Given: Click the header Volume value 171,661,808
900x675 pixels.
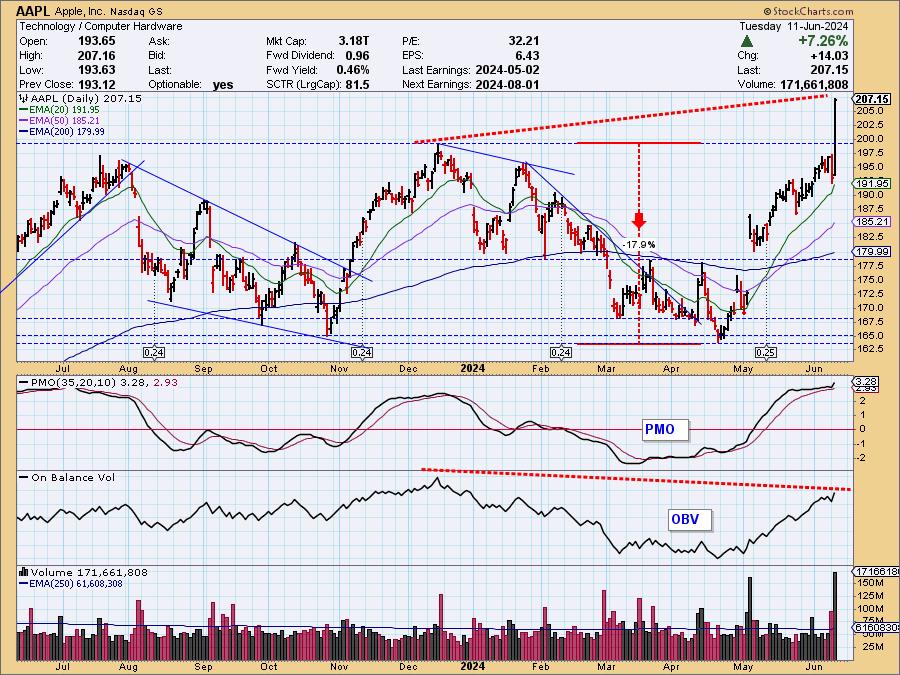Looking at the screenshot, I should [814, 84].
